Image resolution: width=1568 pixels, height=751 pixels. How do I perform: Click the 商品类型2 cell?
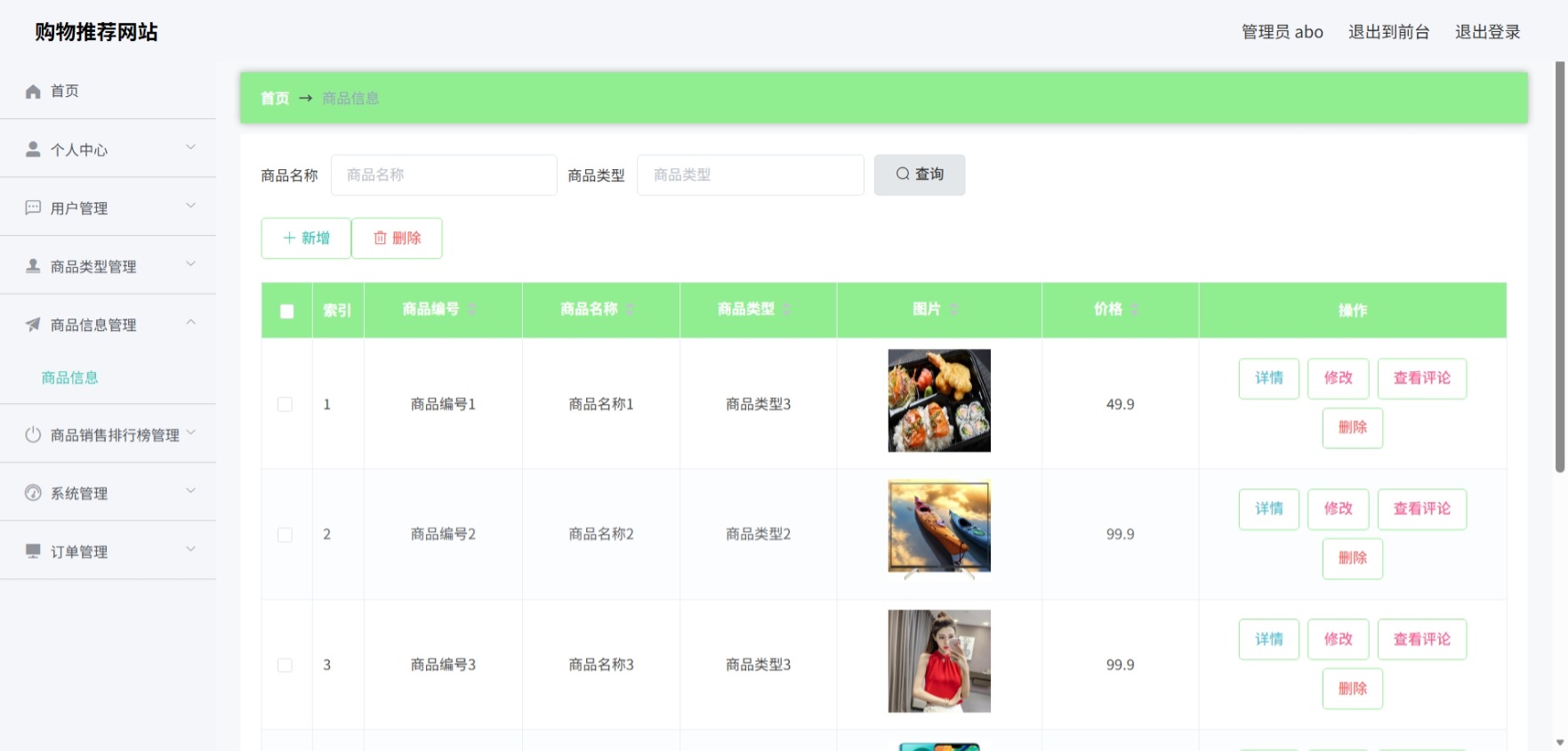click(x=758, y=534)
